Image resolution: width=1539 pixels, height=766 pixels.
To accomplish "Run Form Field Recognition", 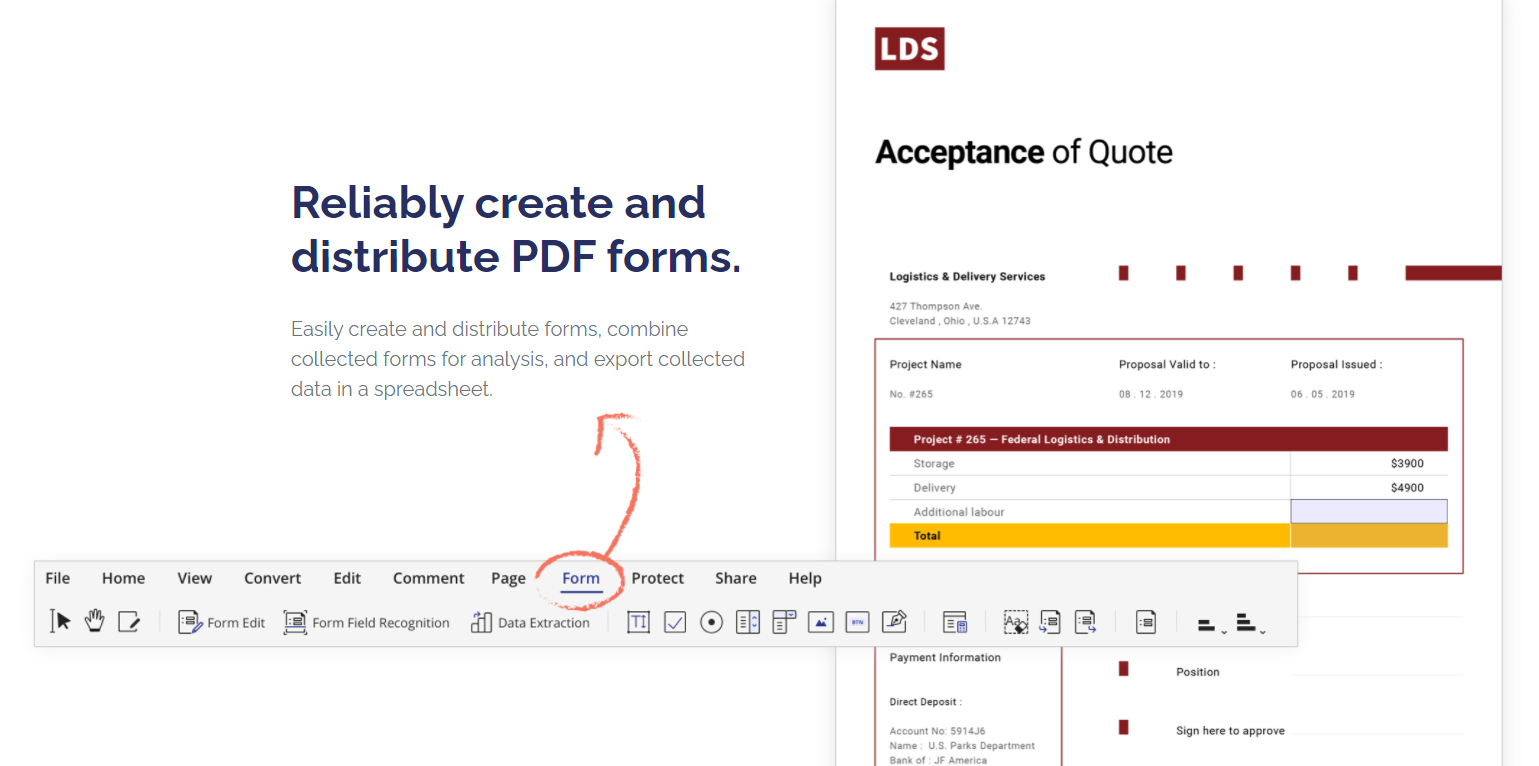I will 366,622.
